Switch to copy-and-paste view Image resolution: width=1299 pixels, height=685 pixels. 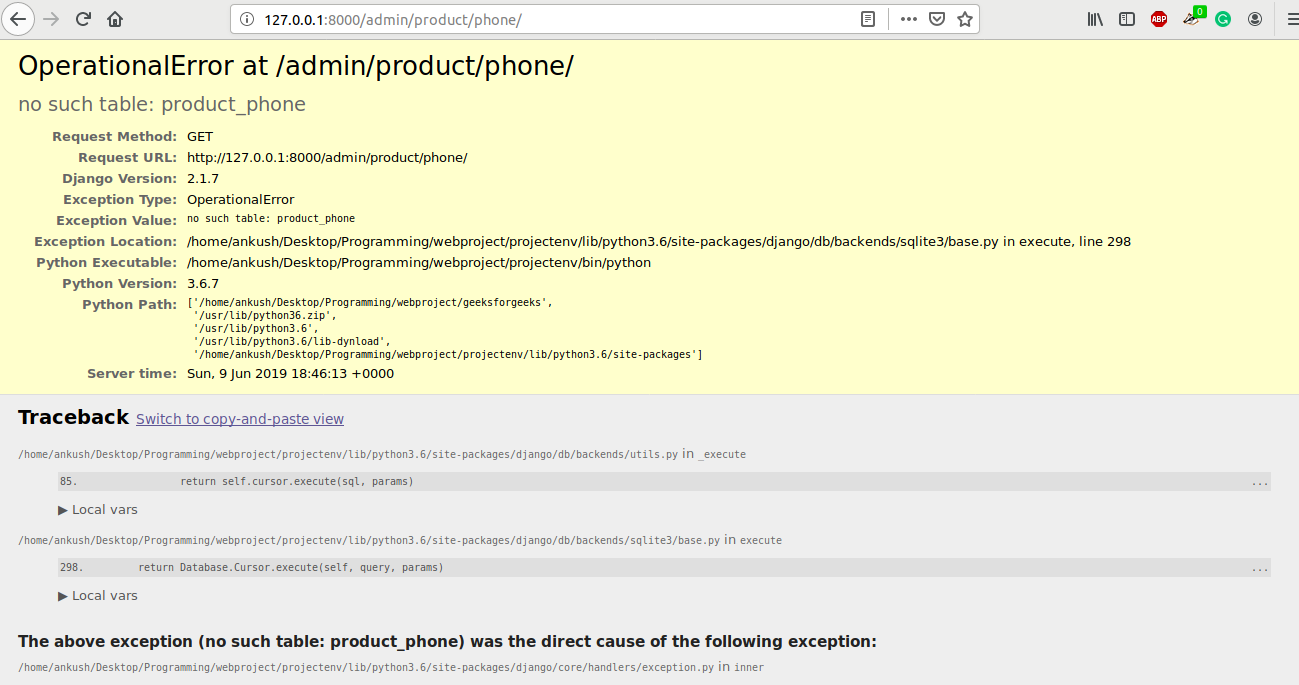pyautogui.click(x=240, y=419)
